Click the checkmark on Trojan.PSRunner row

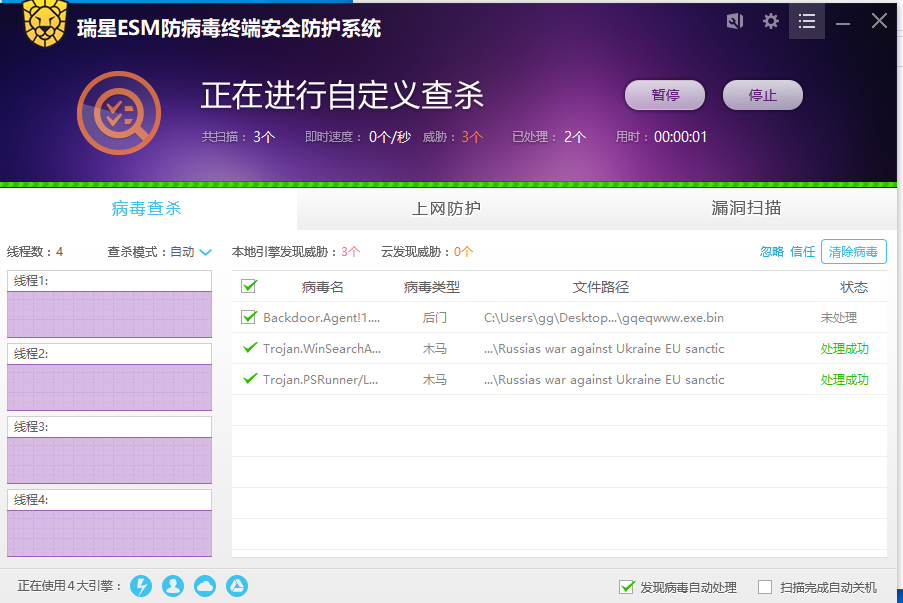[x=250, y=379]
